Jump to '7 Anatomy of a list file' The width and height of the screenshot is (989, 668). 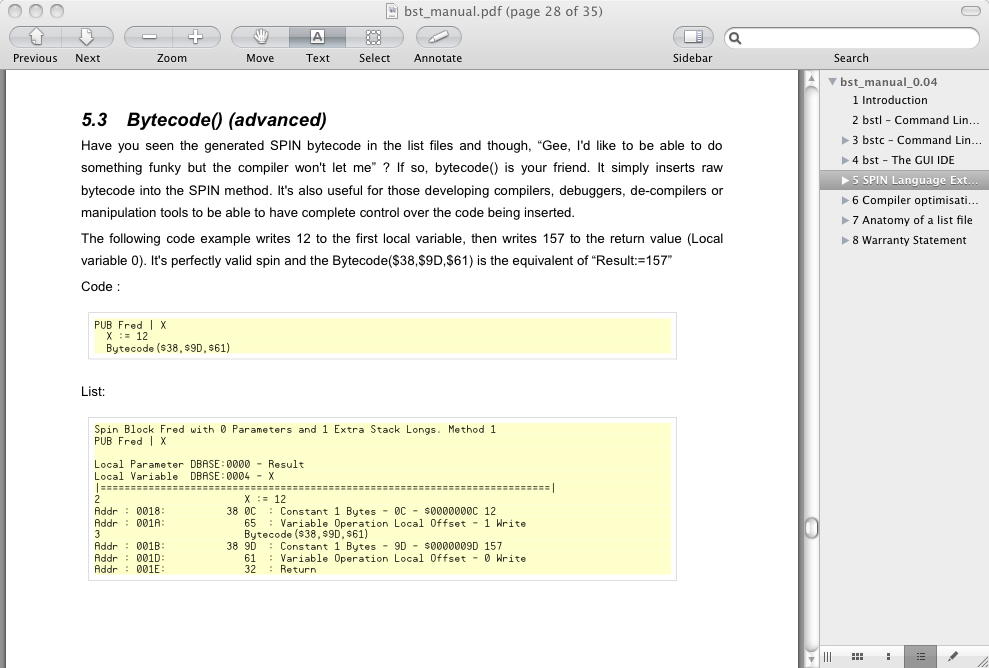(912, 220)
